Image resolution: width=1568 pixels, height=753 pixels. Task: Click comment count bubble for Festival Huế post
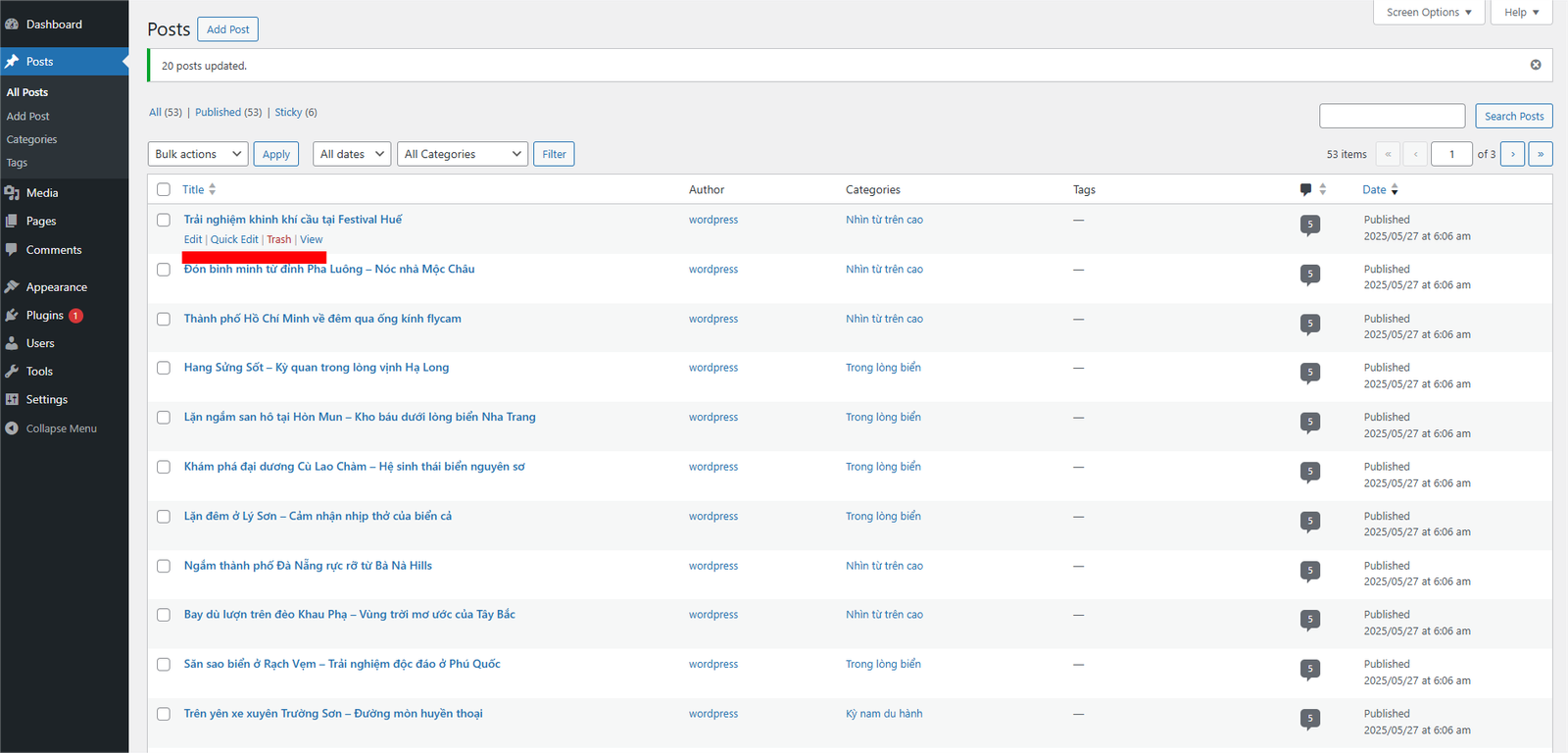tap(1310, 225)
